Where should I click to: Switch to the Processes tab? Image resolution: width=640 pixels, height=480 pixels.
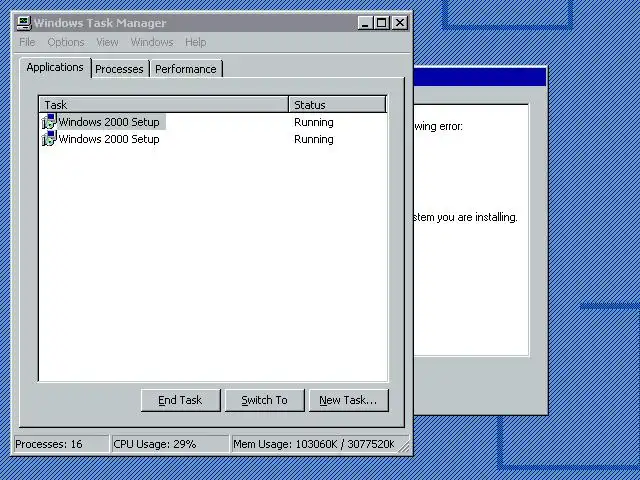coord(119,69)
